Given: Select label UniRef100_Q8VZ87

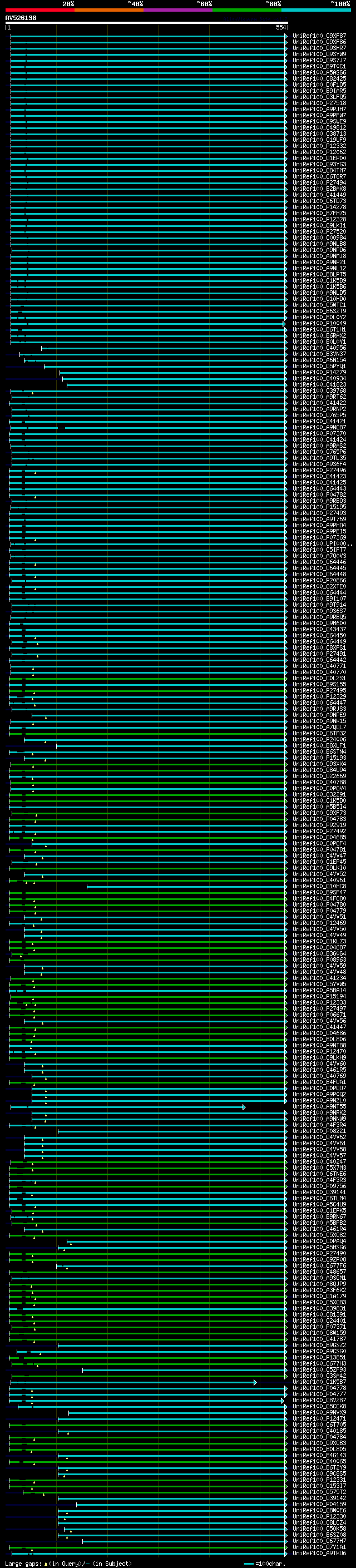Looking at the screenshot, I should [319, 1400].
